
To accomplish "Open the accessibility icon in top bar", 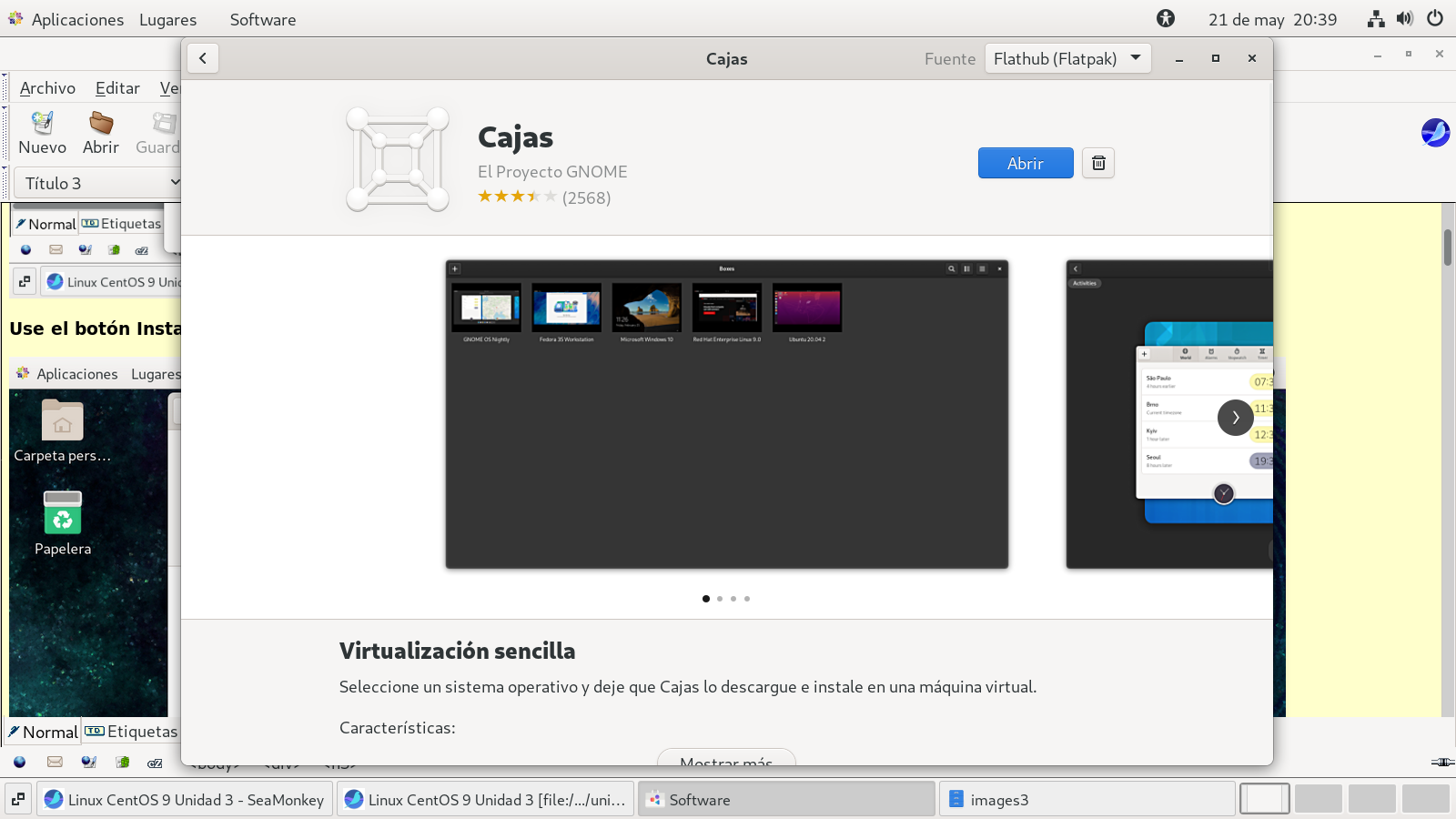I will [1166, 19].
